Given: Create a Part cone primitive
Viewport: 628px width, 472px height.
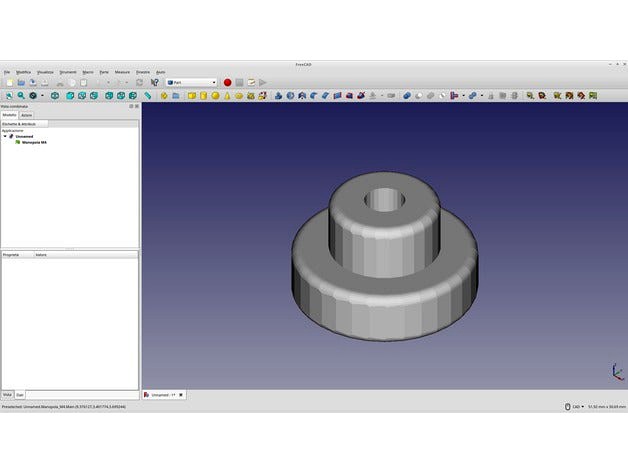Looking at the screenshot, I should [x=228, y=96].
